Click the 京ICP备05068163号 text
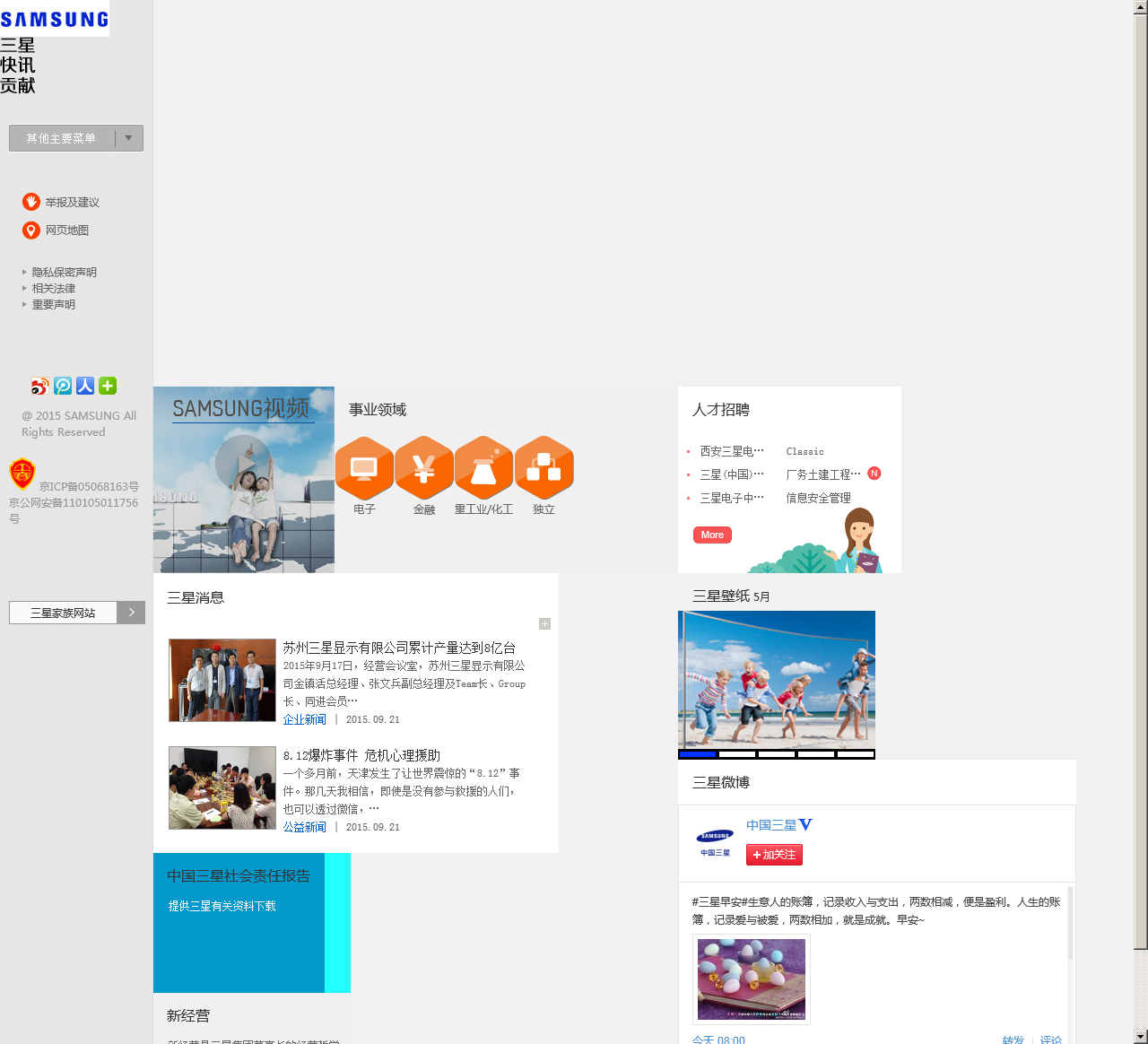This screenshot has height=1044, width=1148. click(x=89, y=486)
